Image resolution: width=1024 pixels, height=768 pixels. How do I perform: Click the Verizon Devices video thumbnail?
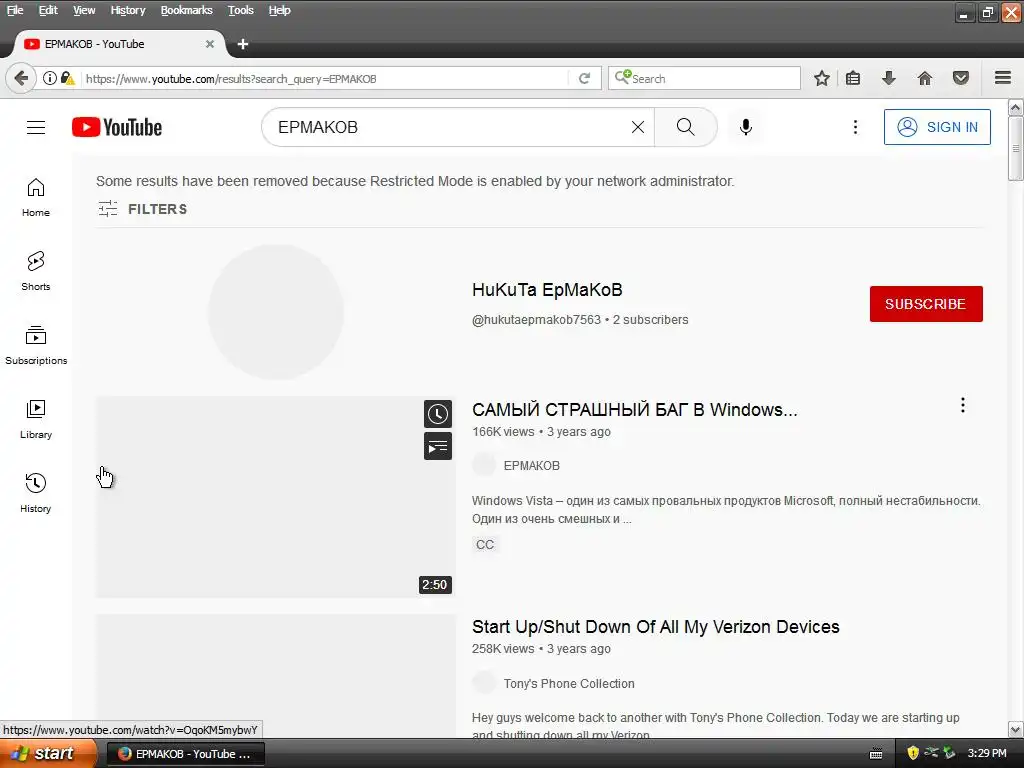click(275, 676)
